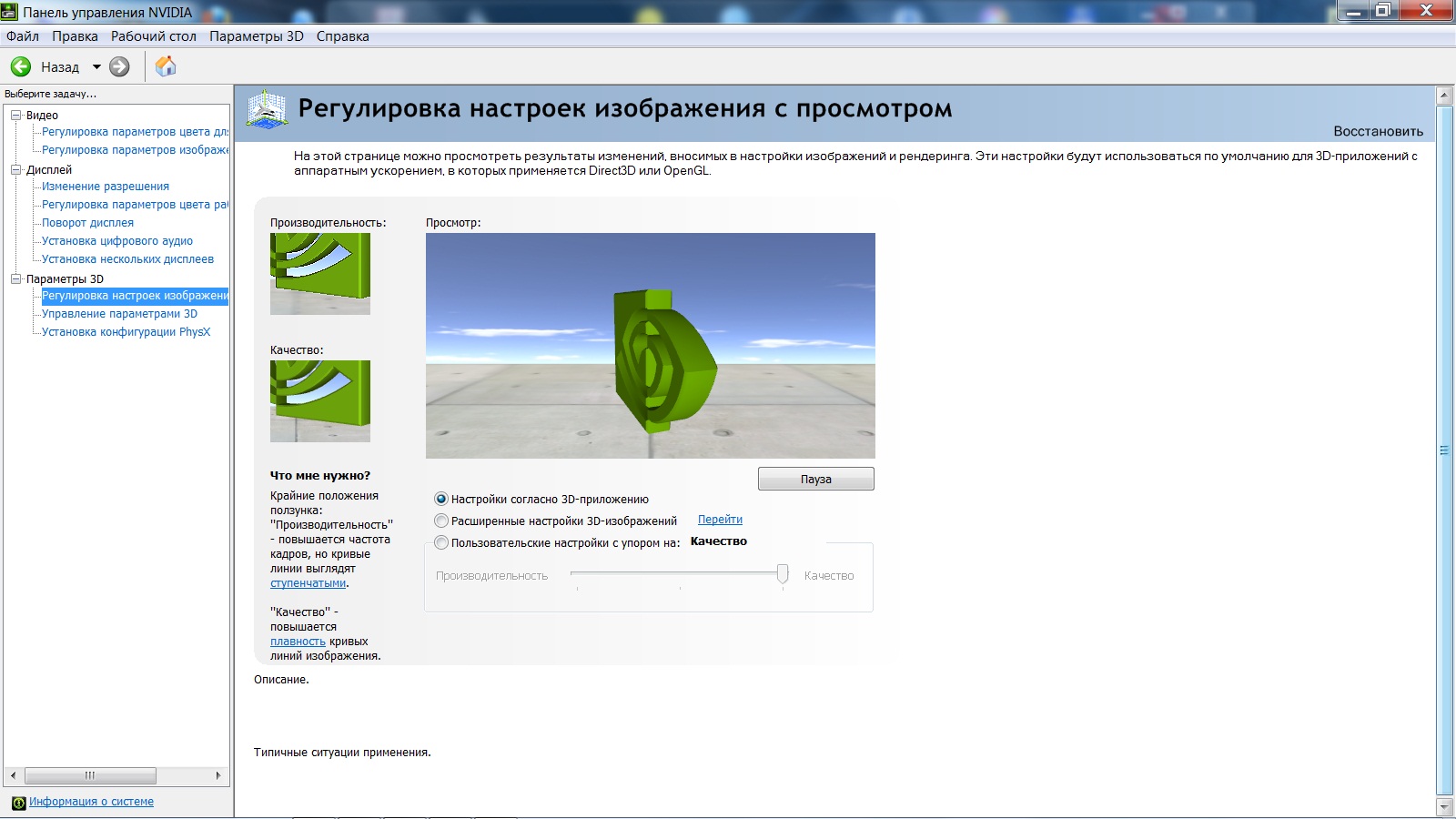Screen dimensions: 1456x819
Task: Maximize the NVIDIA control panel window
Action: [1383, 11]
